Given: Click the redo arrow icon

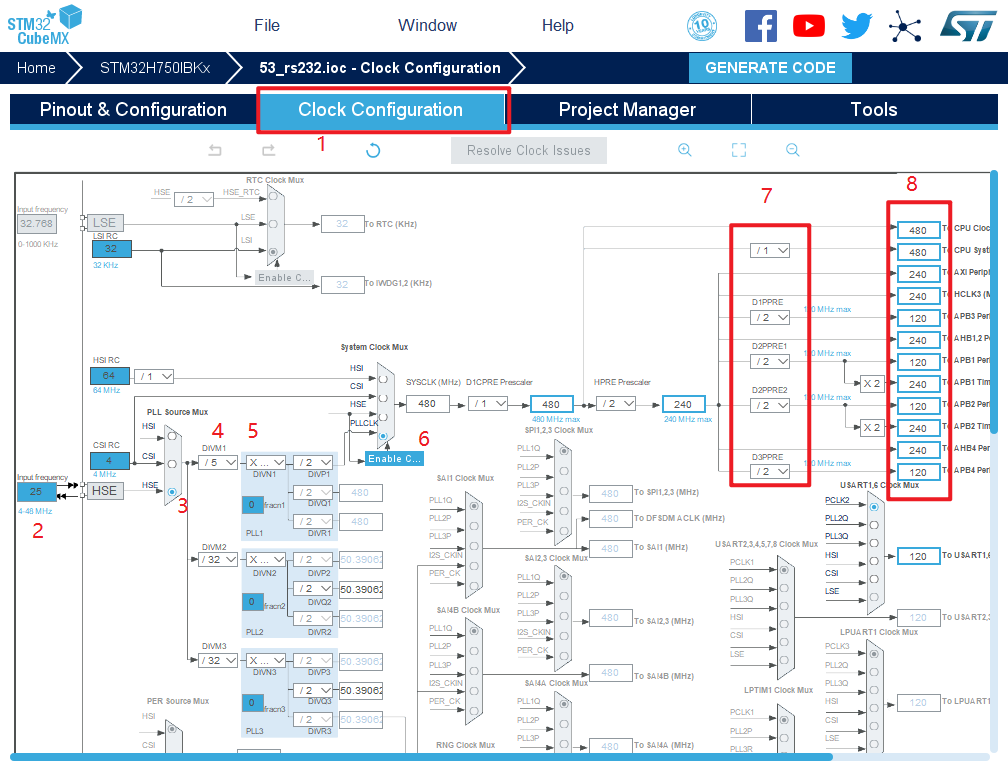Looking at the screenshot, I should coord(268,150).
